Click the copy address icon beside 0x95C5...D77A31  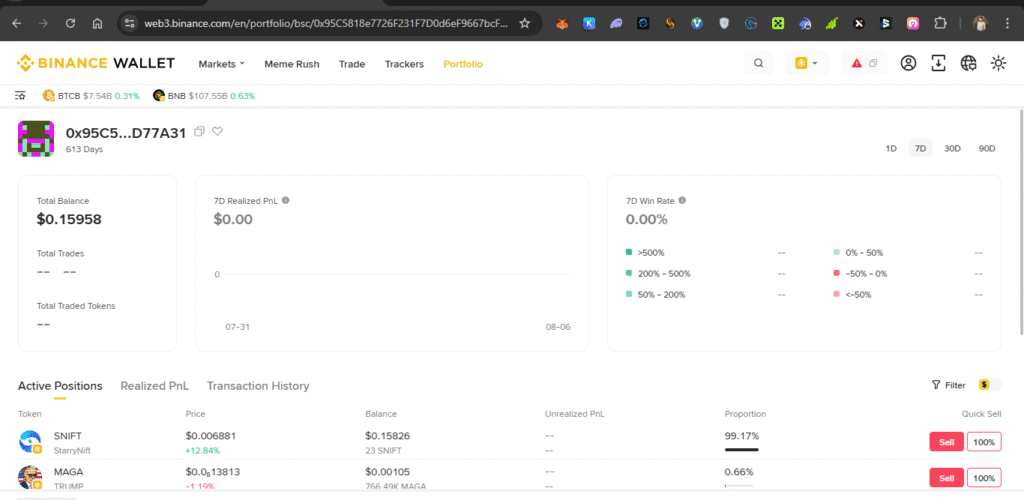(199, 131)
